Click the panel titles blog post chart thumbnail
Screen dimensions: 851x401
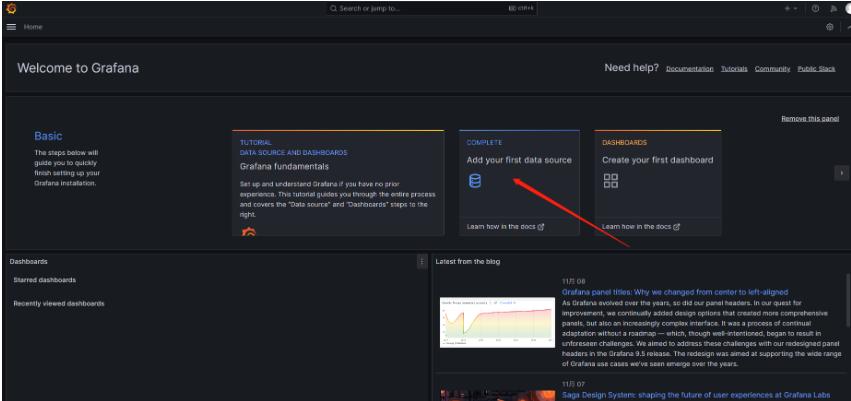[x=497, y=322]
